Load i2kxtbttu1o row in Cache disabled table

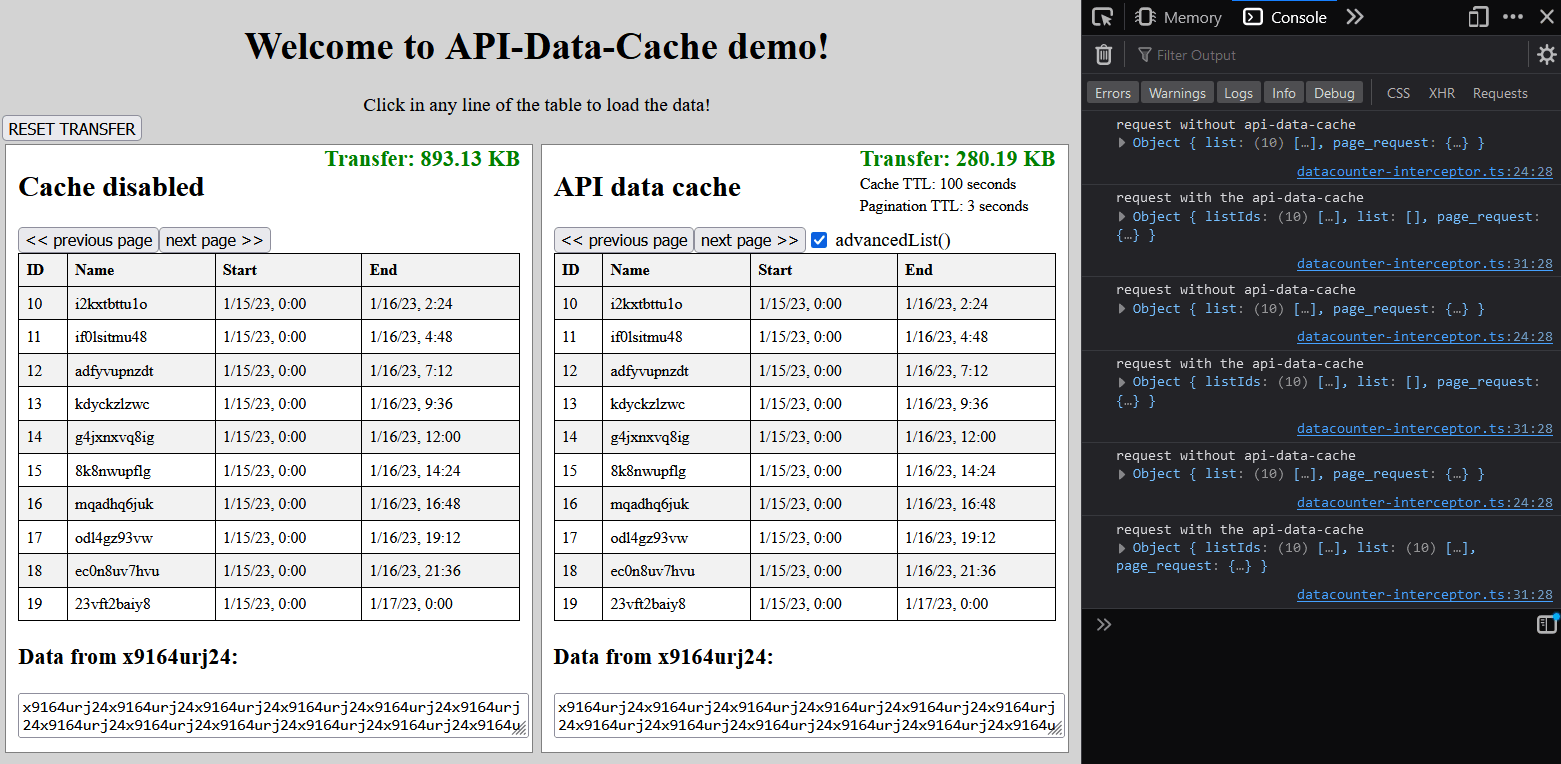(269, 303)
